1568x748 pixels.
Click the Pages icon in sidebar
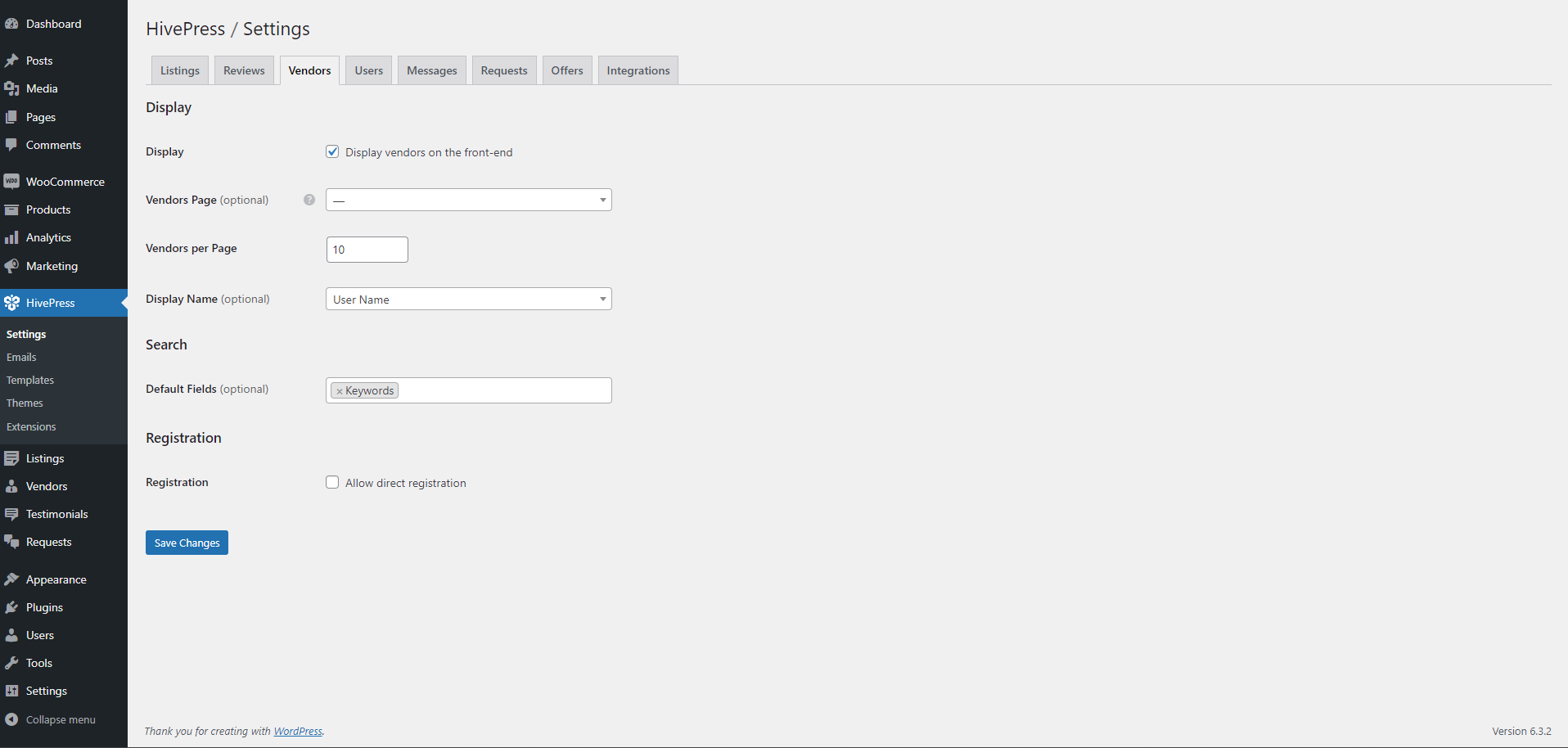[x=11, y=117]
